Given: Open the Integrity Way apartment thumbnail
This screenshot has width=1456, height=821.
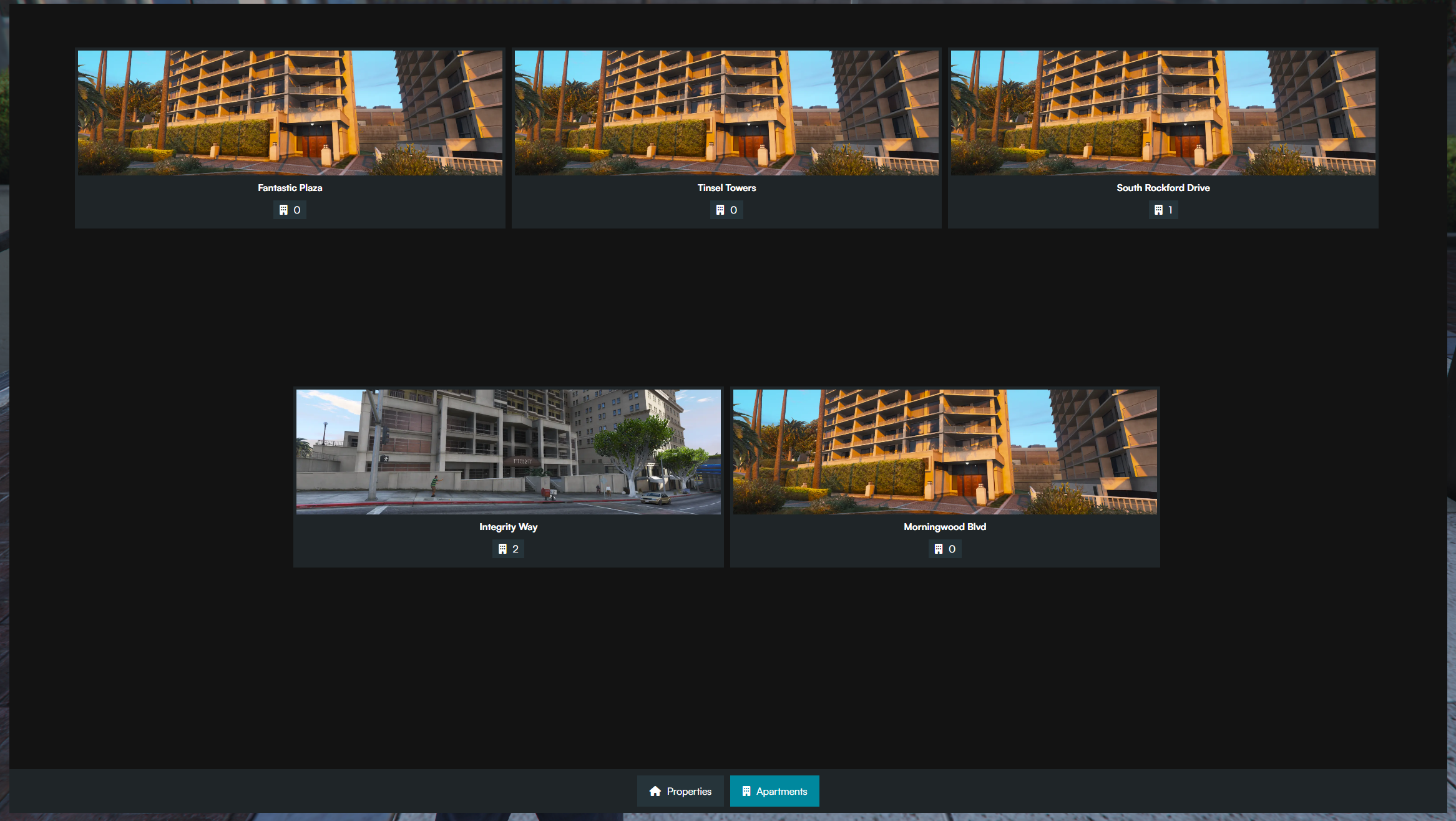Looking at the screenshot, I should [509, 452].
